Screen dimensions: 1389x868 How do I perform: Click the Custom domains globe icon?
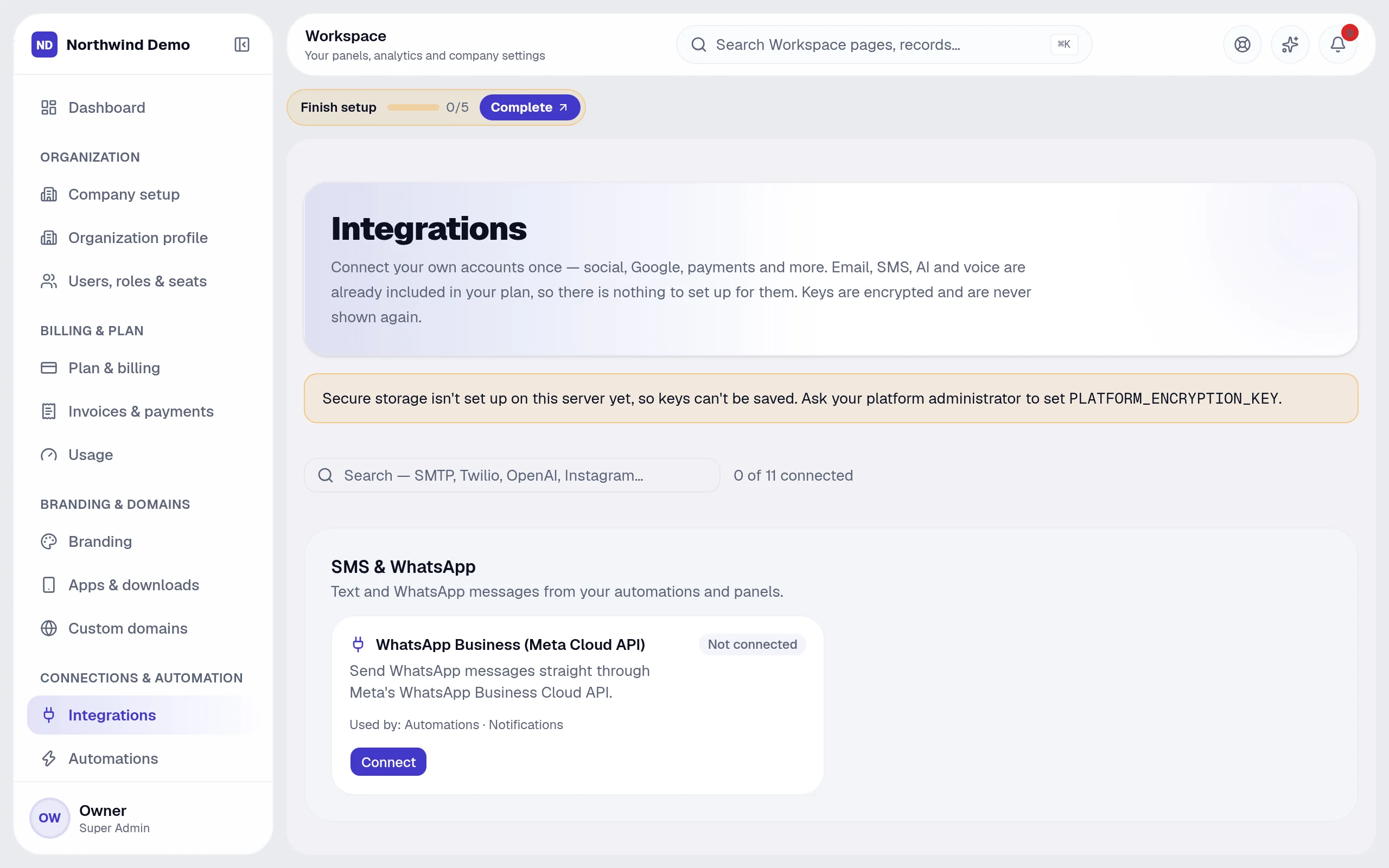(x=49, y=628)
